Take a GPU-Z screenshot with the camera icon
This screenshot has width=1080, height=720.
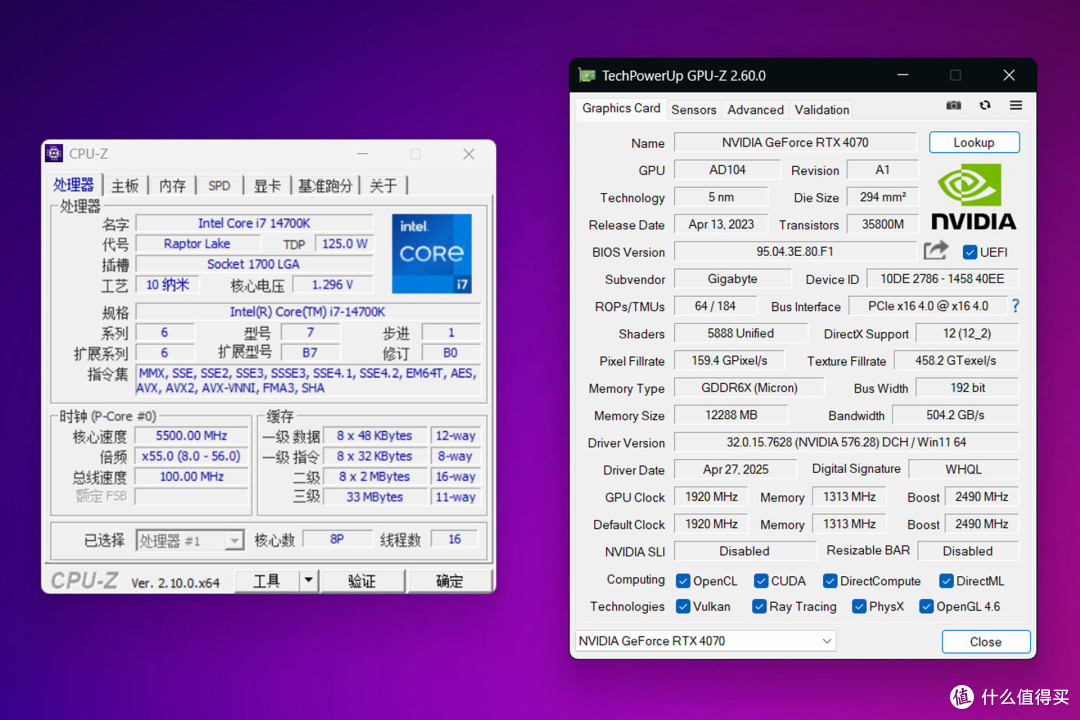953,105
